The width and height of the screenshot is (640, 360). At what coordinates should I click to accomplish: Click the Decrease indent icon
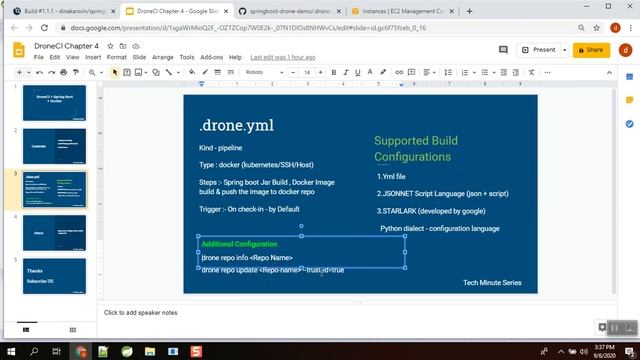tap(504, 73)
